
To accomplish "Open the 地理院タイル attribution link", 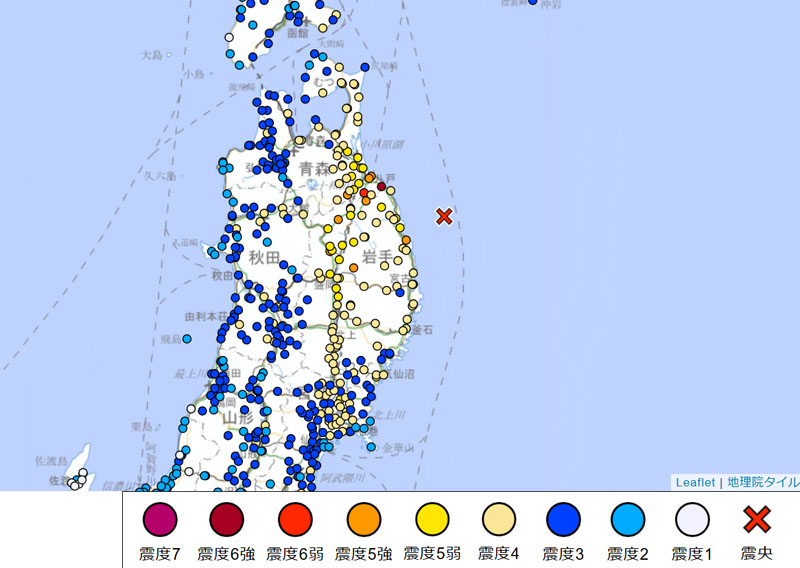I will point(763,482).
